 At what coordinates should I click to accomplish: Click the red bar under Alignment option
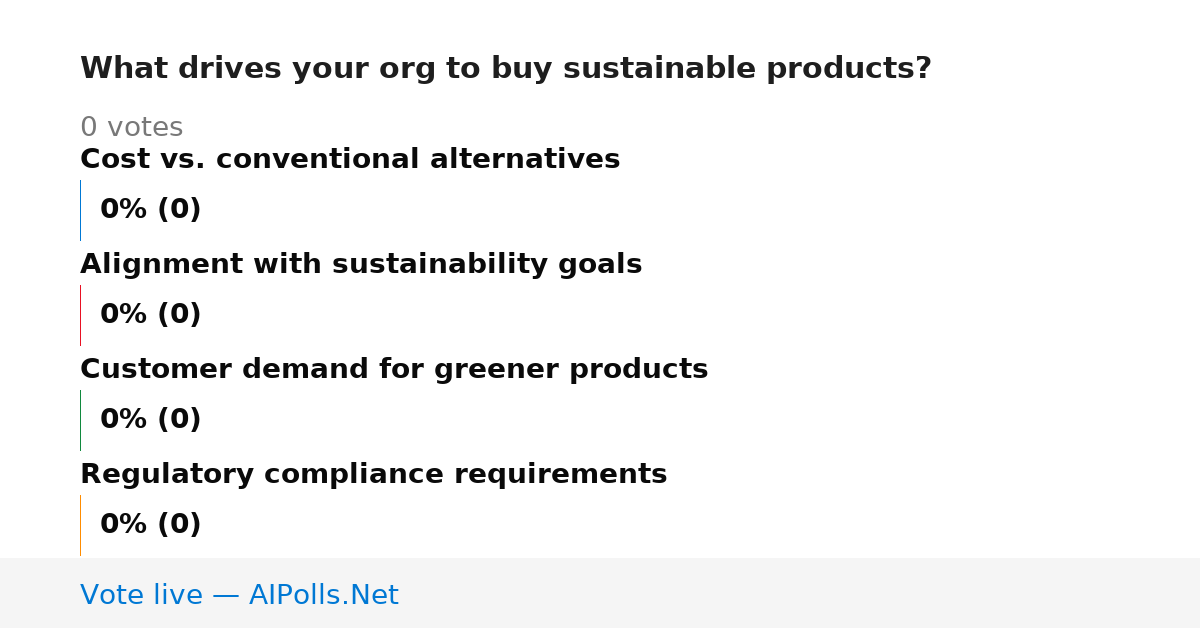[81, 315]
